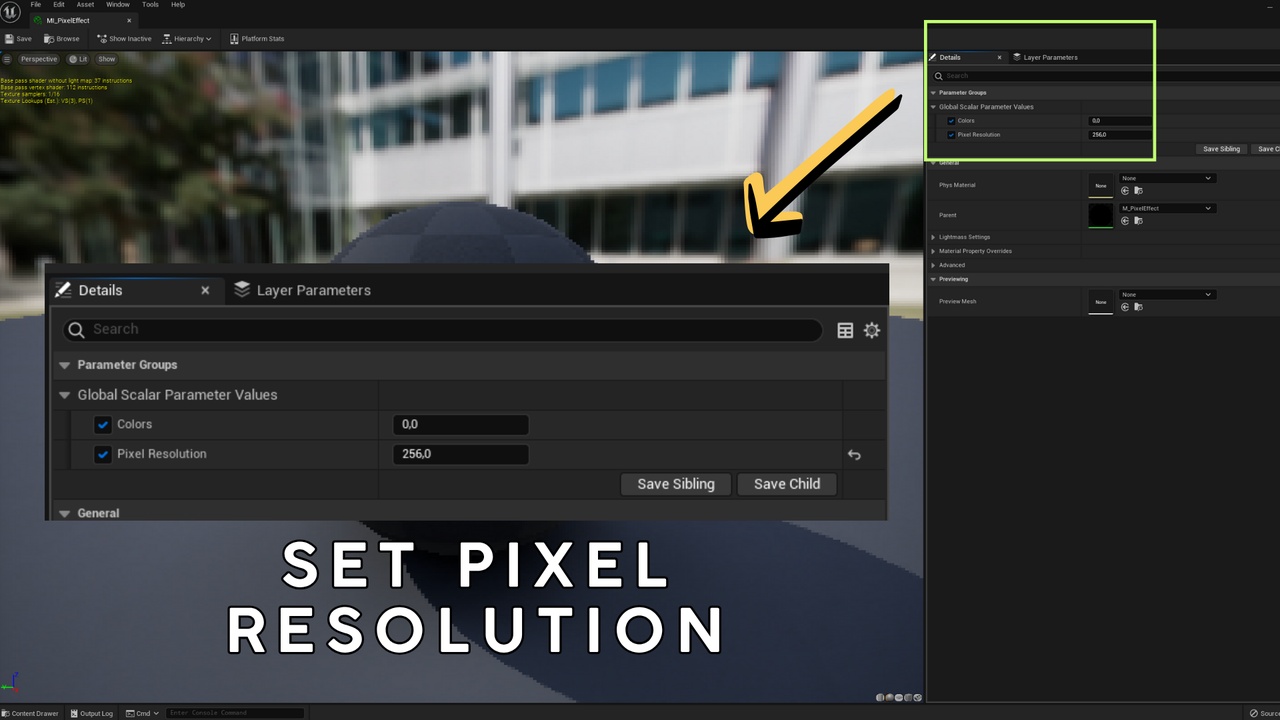Image resolution: width=1280 pixels, height=720 pixels.
Task: Toggle Pixel Resolution checkbox in small right panel
Action: pyautogui.click(x=951, y=135)
